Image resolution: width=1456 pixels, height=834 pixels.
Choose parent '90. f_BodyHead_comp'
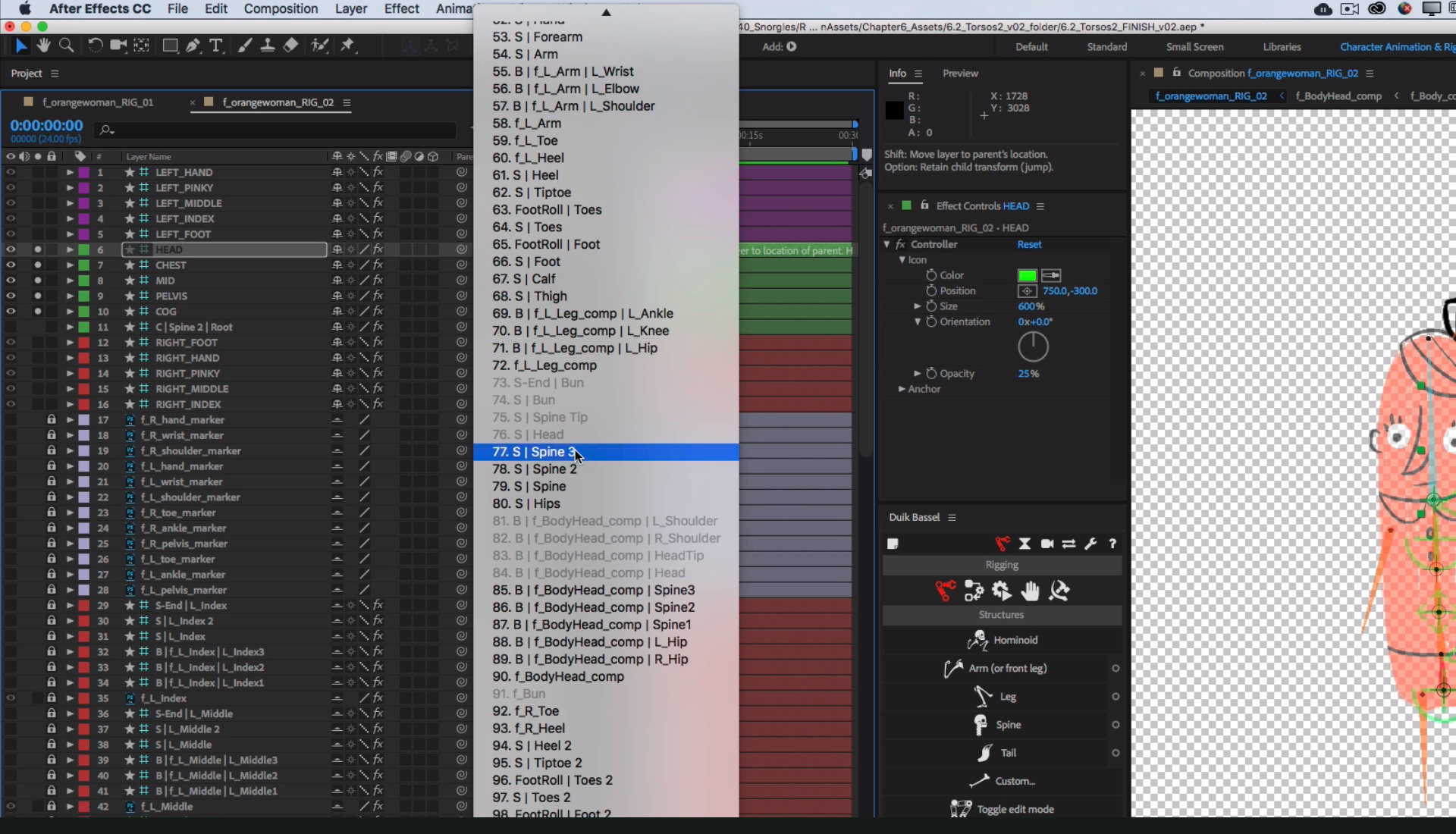[x=606, y=676]
